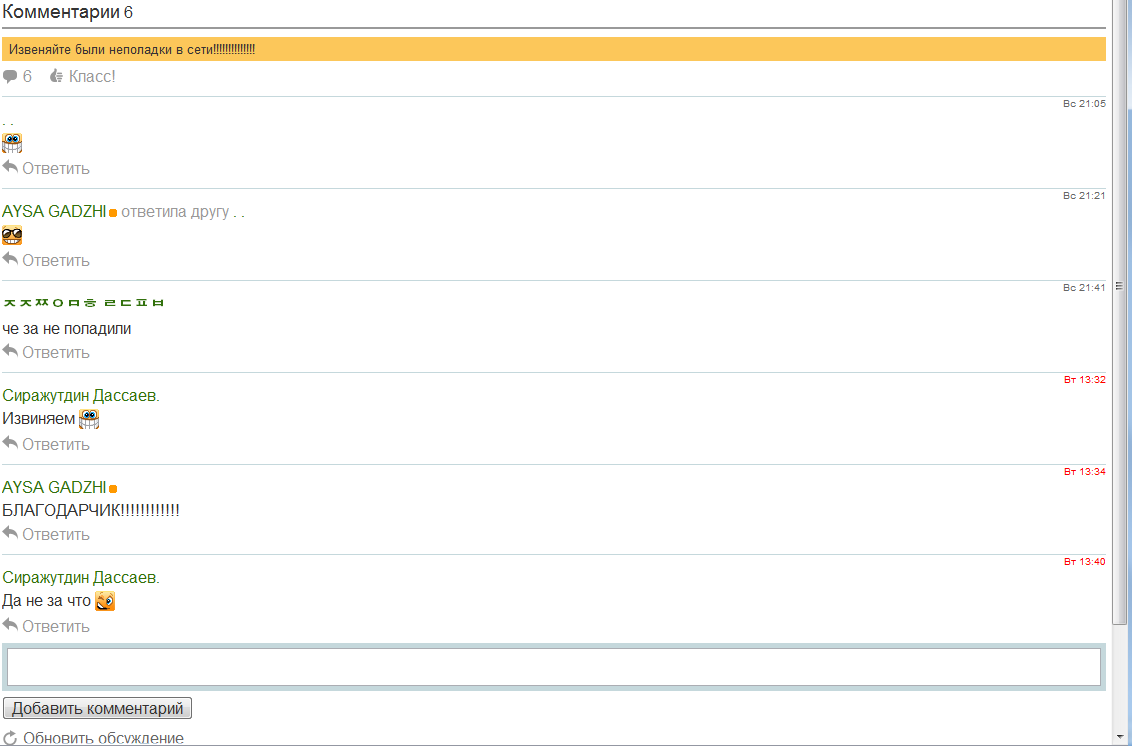Viewport: 1132px width, 746px height.
Task: Click the Комментарии 6 heading
Action: (x=67, y=12)
